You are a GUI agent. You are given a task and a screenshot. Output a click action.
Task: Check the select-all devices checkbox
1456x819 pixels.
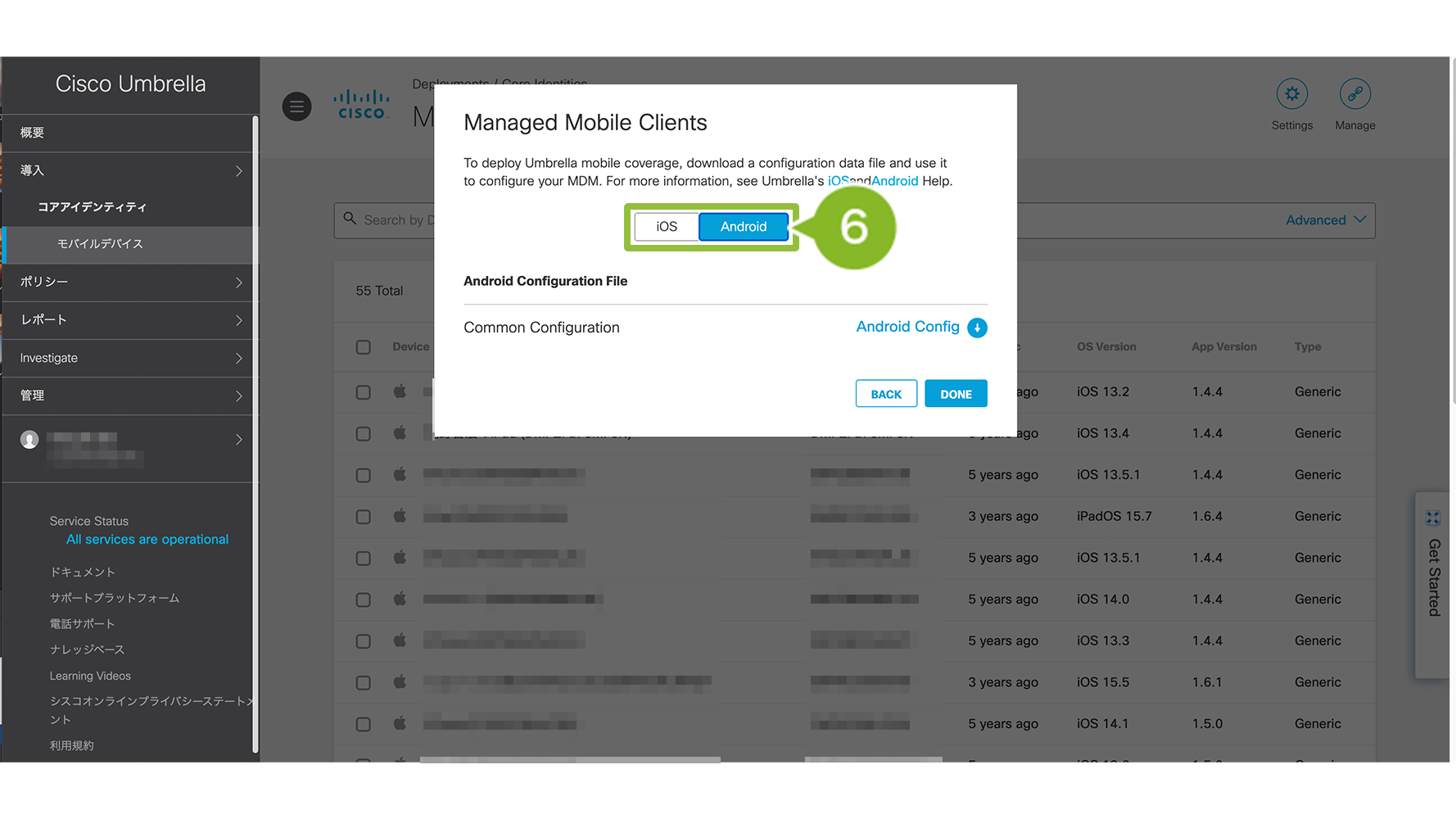click(x=364, y=347)
